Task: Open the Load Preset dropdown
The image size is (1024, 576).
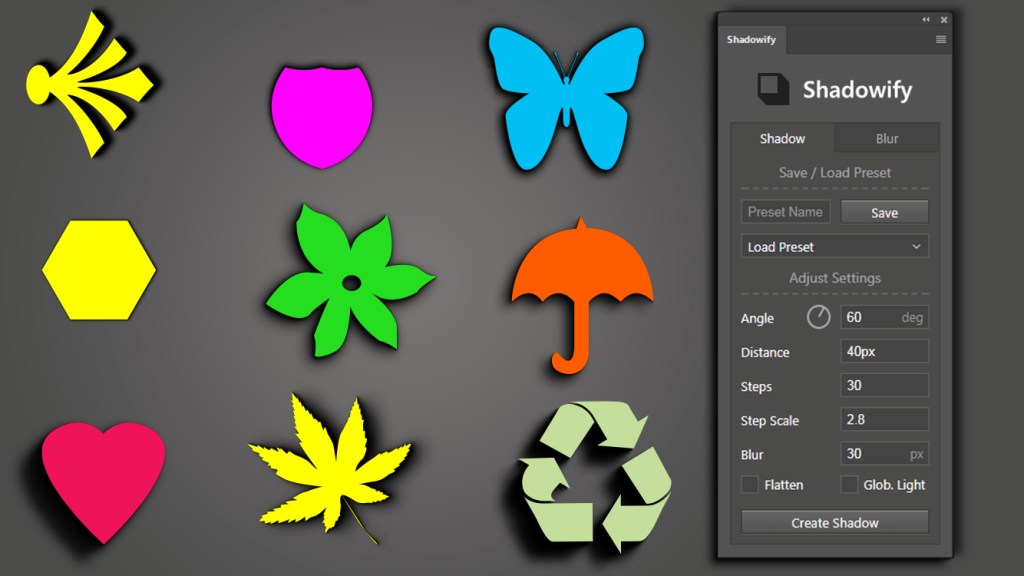Action: [x=835, y=247]
